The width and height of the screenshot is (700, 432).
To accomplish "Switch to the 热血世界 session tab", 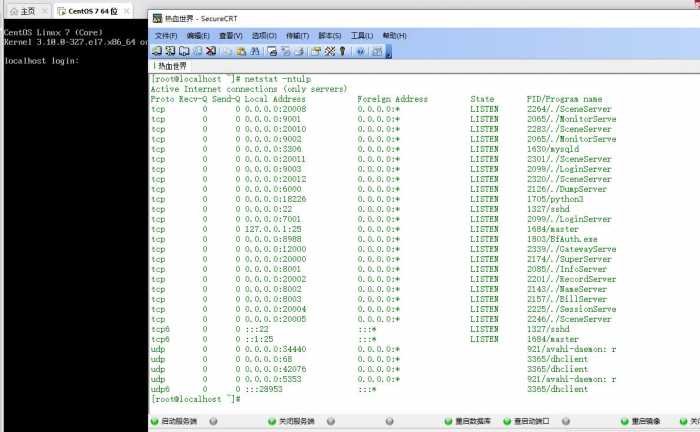I will click(x=173, y=66).
